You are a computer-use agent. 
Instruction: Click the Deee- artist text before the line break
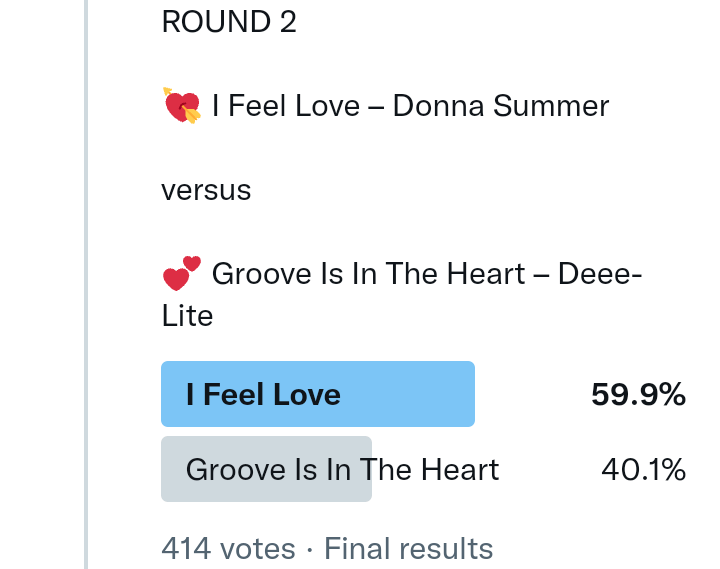600,273
